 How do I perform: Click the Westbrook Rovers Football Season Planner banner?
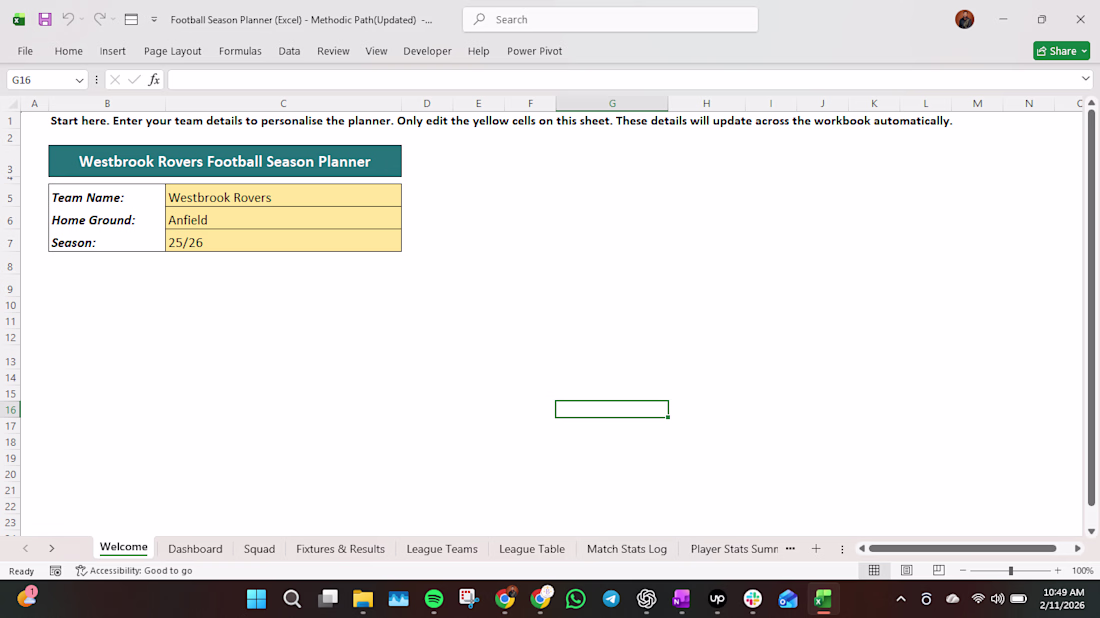coord(225,161)
